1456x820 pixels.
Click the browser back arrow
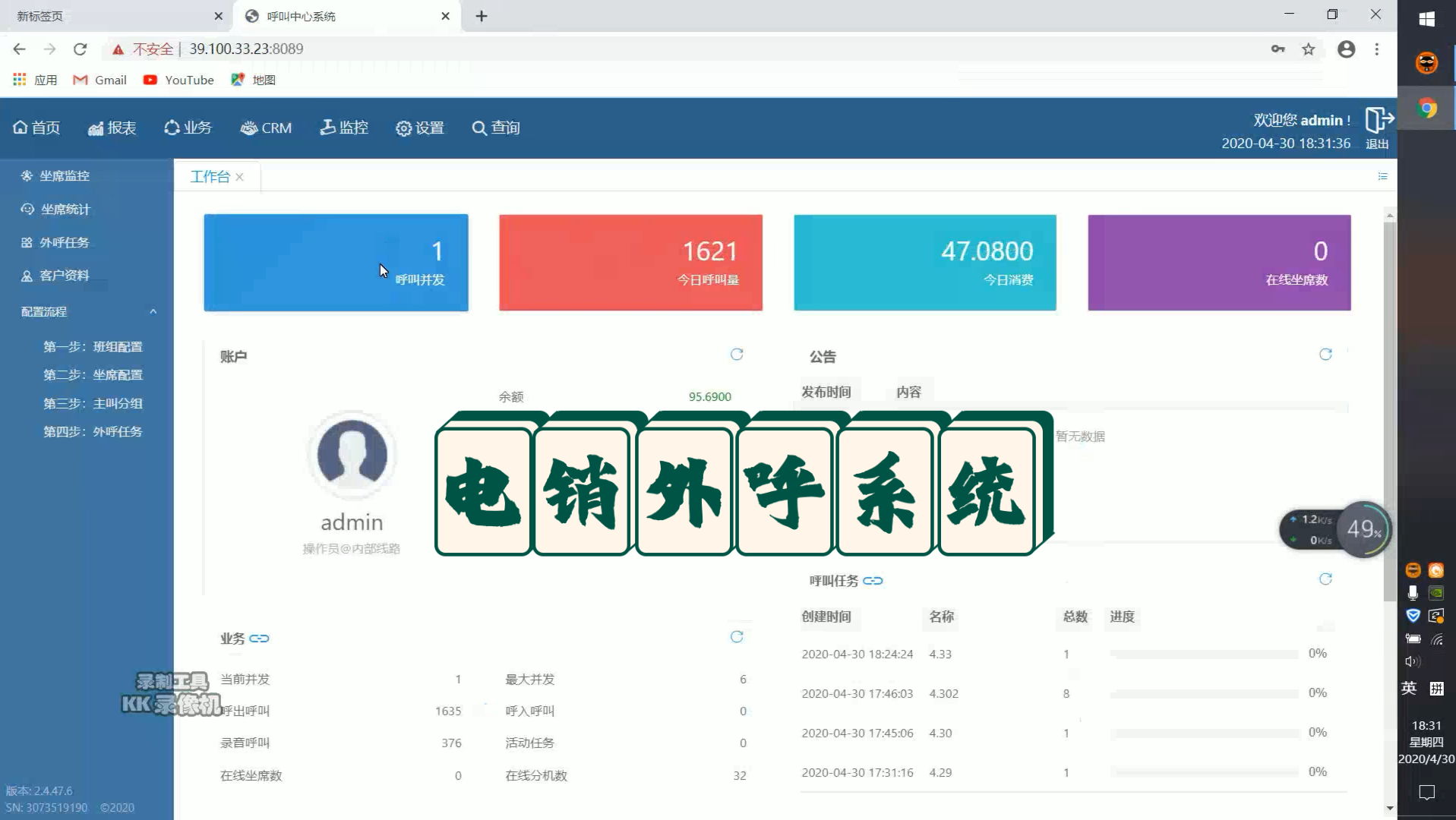click(19, 49)
